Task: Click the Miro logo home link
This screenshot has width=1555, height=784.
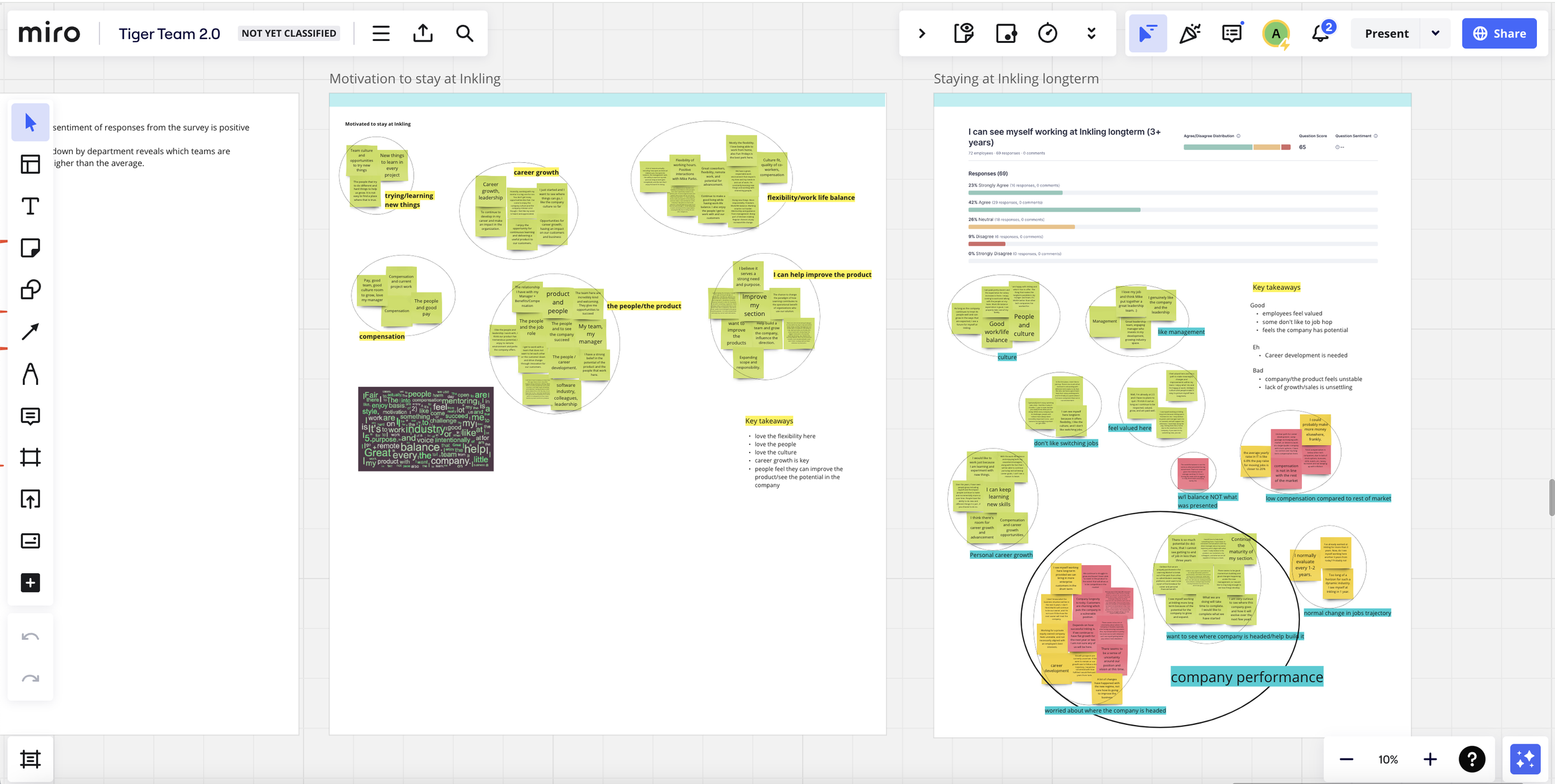Action: 49,34
